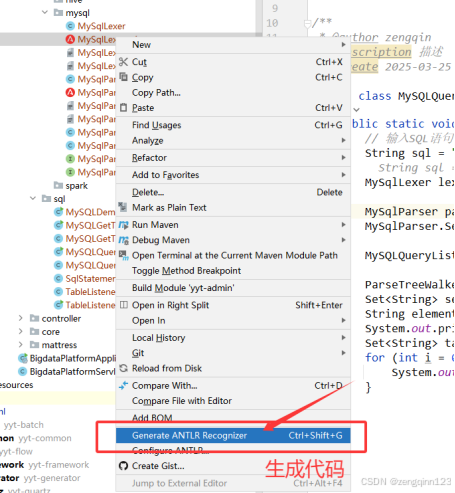This screenshot has height=493, width=455.
Task: Choose Create Gist... entry
Action: coord(233,466)
